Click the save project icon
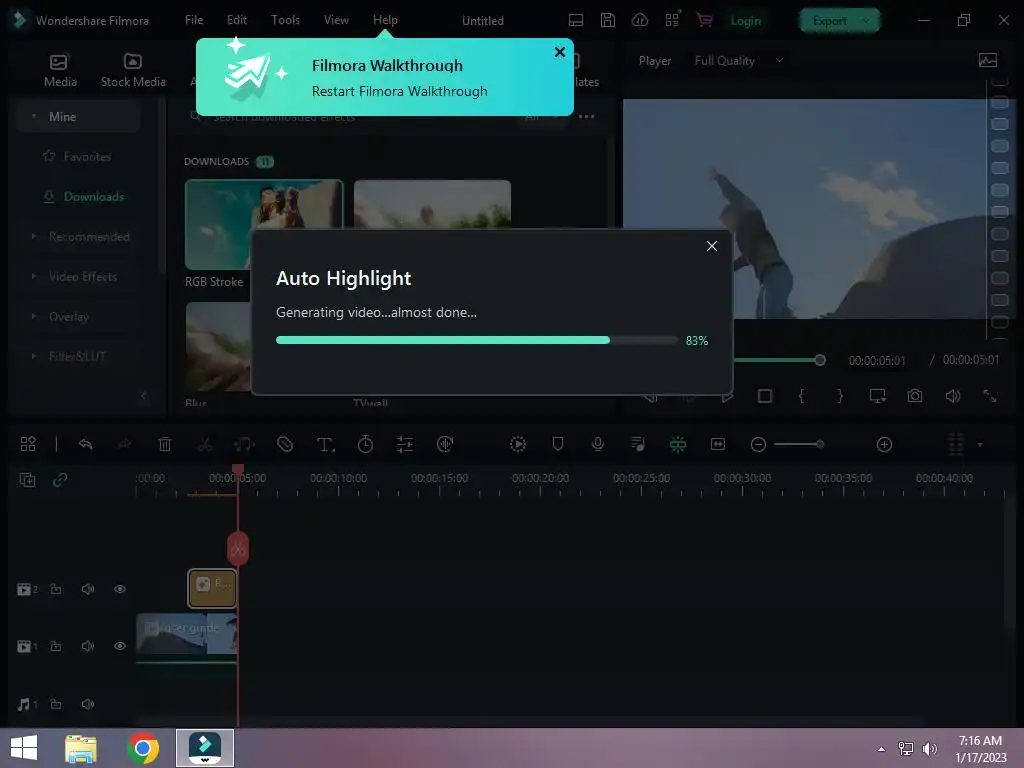 608,20
